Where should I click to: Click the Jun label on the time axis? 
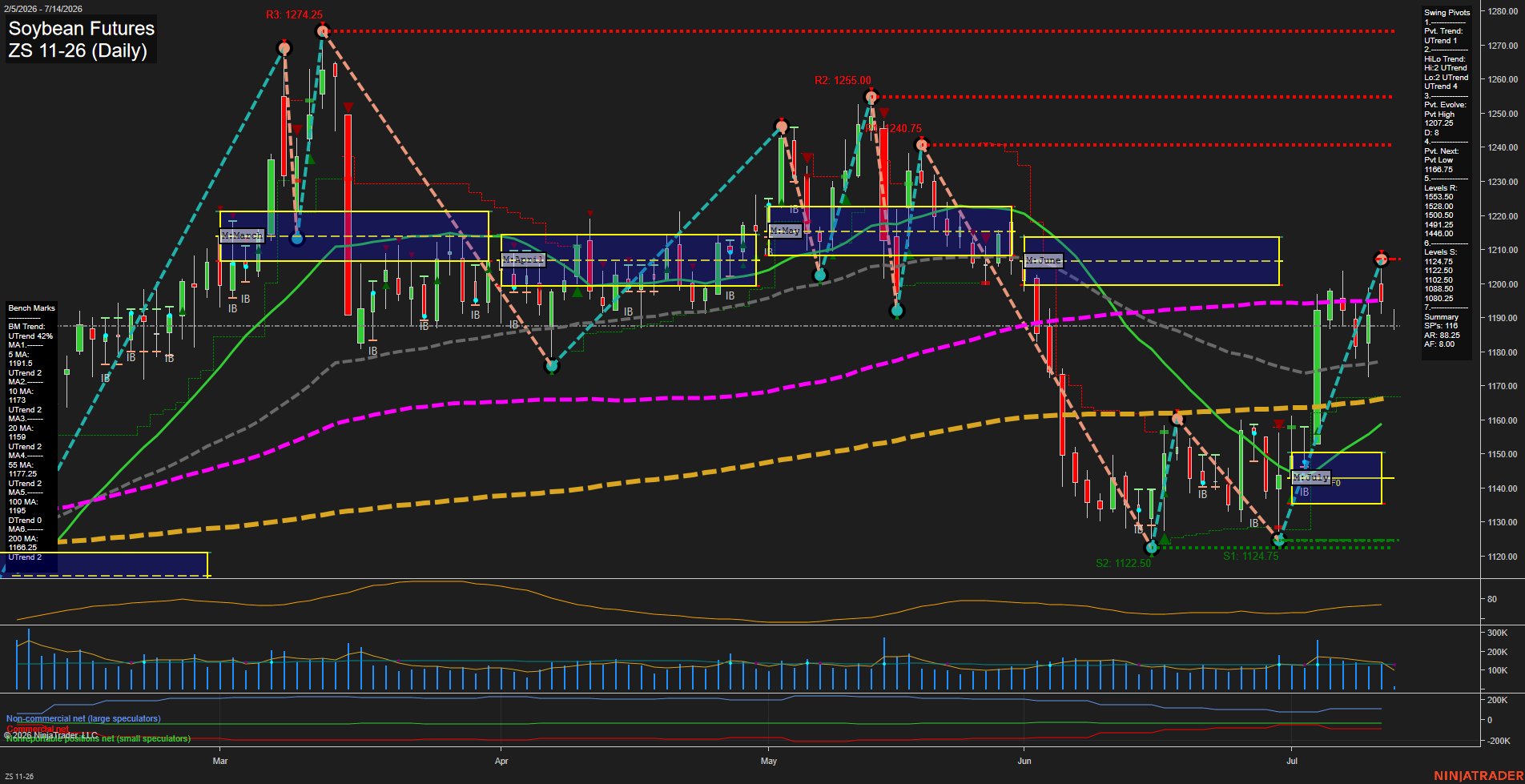1024,761
